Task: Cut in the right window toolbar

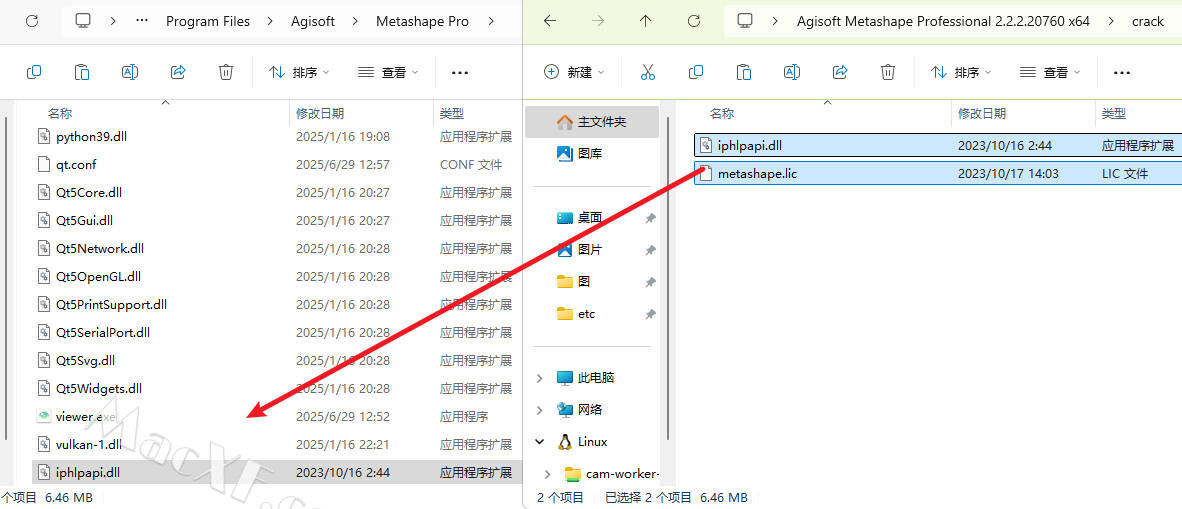Action: (x=648, y=72)
